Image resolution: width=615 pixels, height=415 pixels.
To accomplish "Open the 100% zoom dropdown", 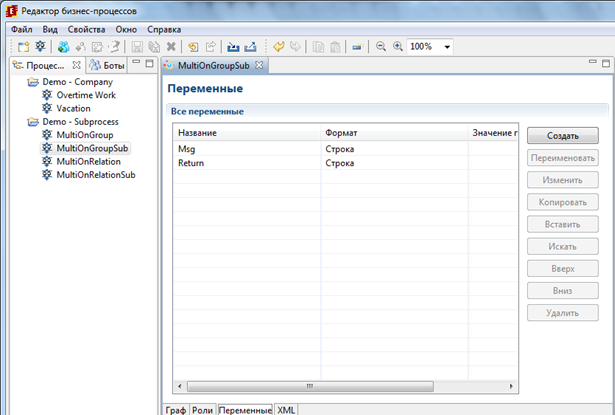I will [447, 47].
